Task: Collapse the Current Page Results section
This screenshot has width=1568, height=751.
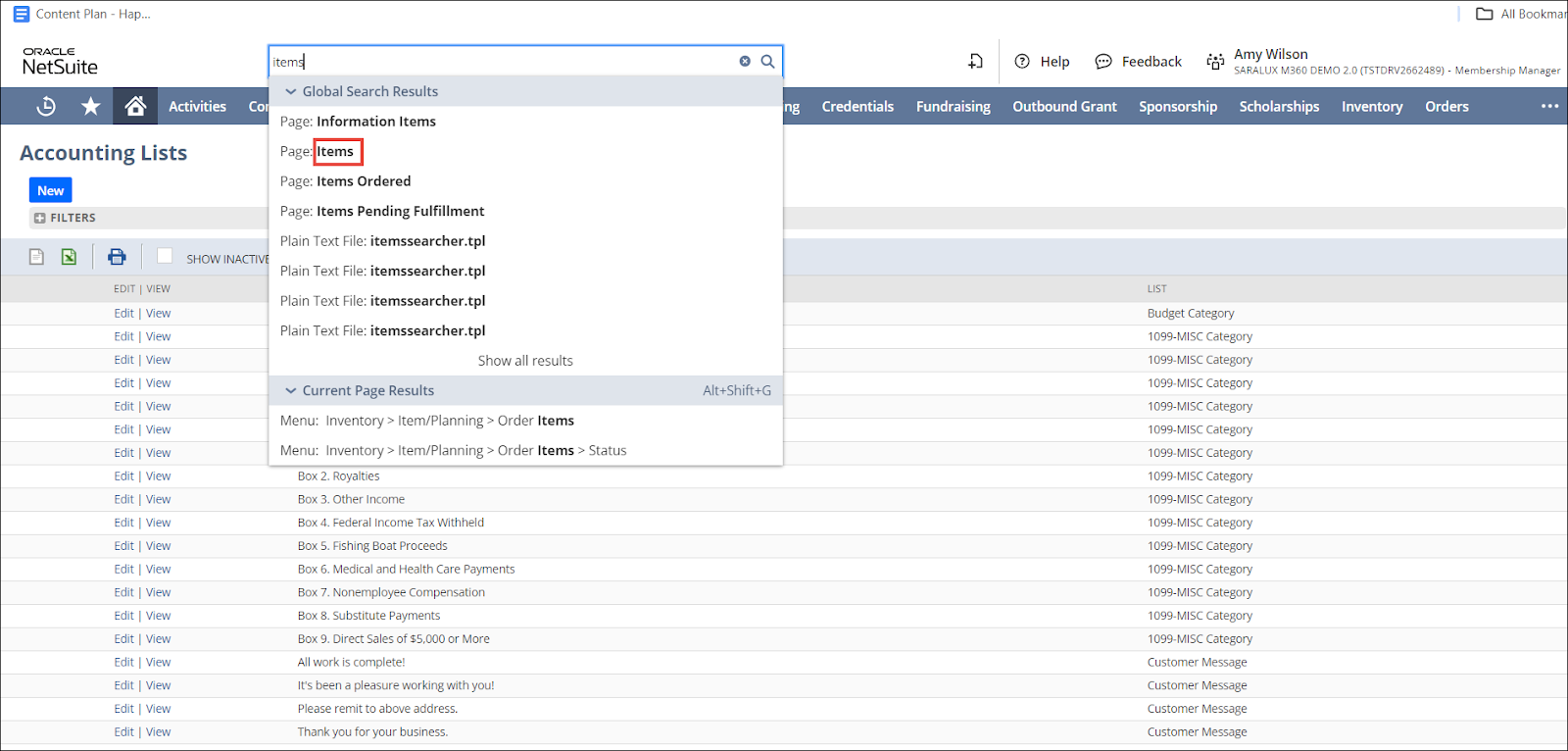Action: tap(291, 390)
